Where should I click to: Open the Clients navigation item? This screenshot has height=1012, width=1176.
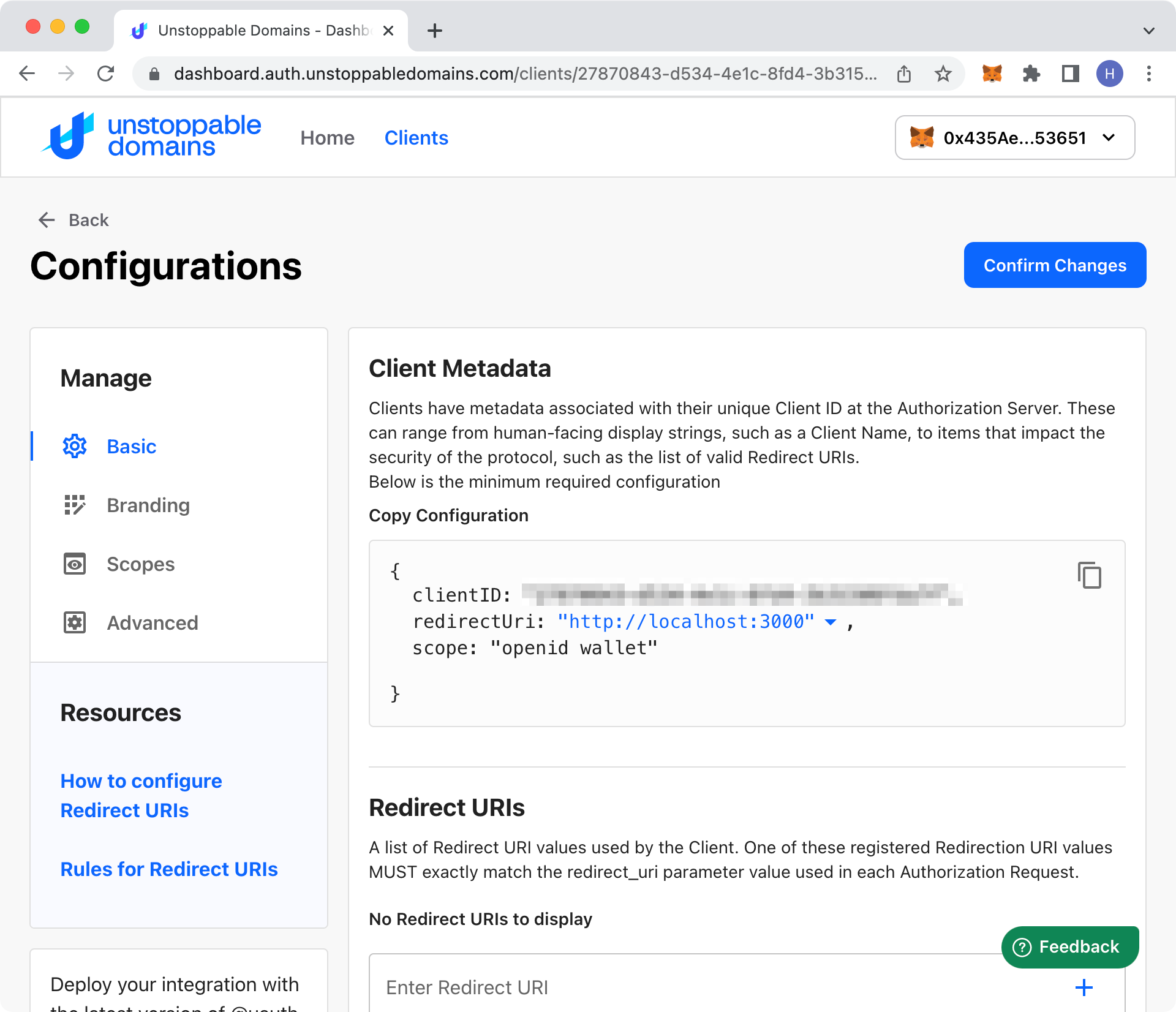416,138
